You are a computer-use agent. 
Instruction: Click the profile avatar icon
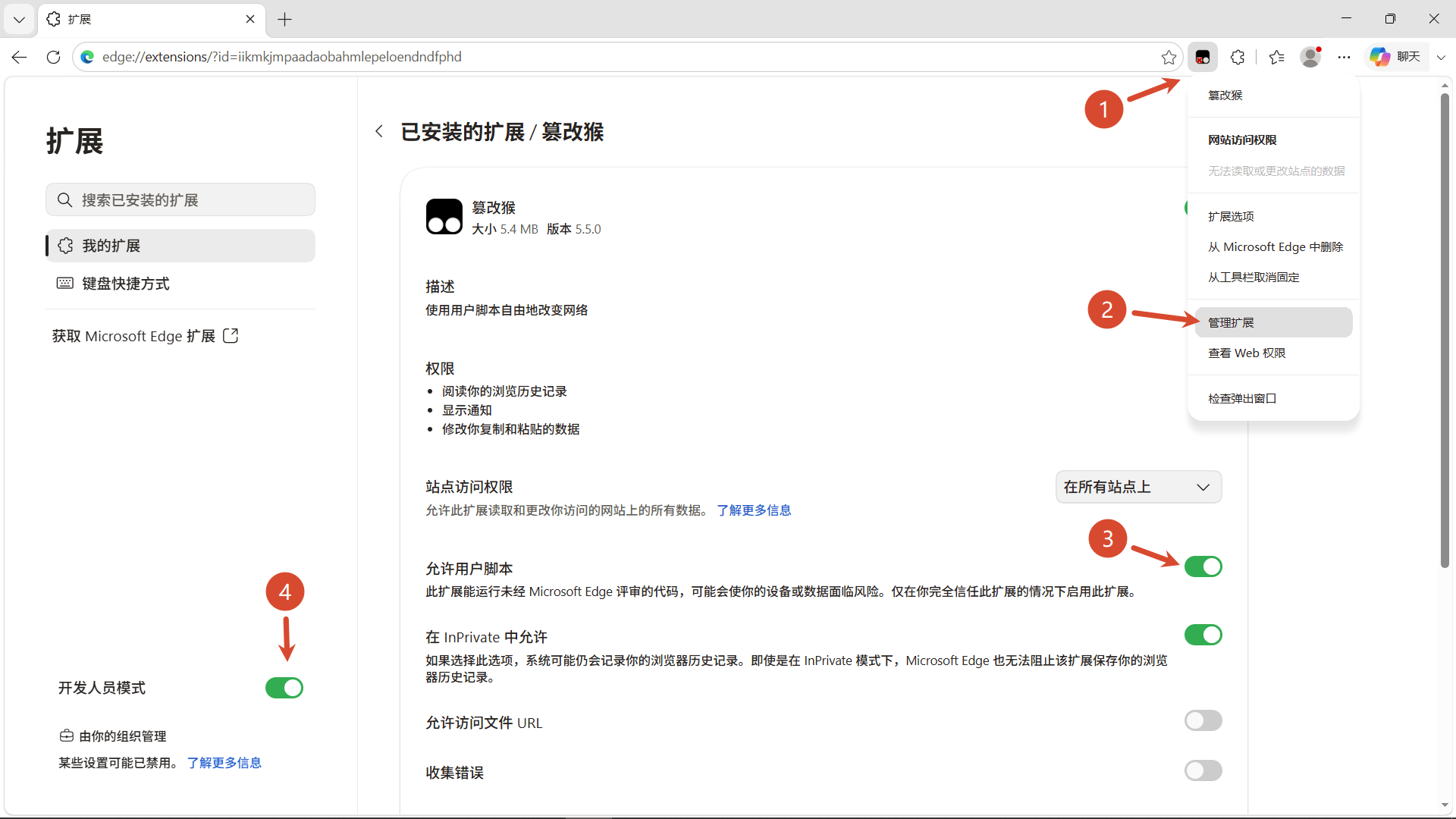click(x=1310, y=57)
